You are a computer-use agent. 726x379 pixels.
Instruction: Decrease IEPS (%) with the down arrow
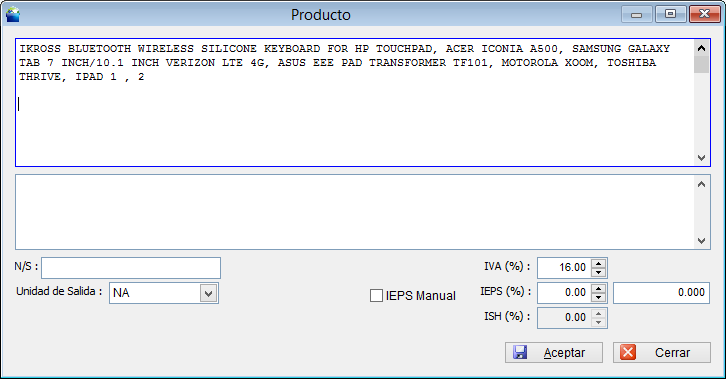tap(599, 297)
